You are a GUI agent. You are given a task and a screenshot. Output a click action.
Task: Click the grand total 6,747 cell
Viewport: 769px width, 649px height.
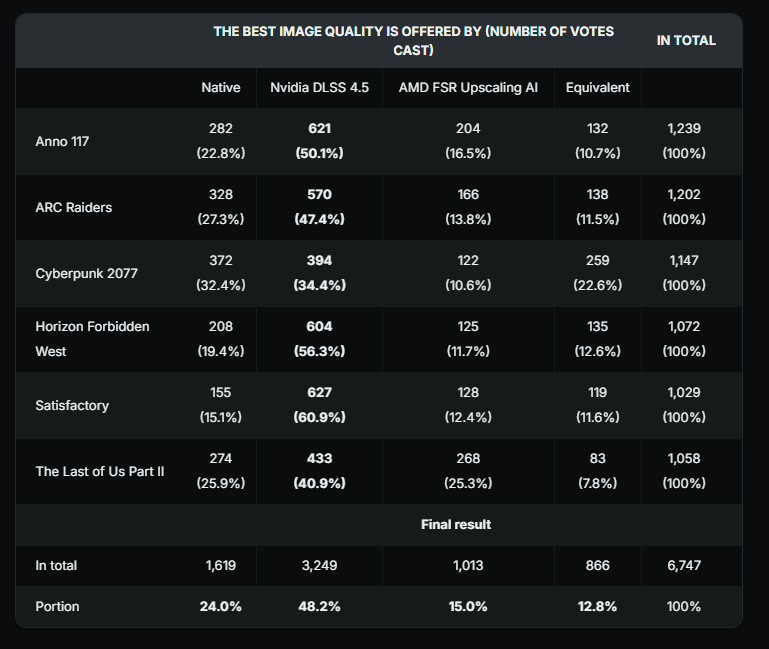pos(684,565)
